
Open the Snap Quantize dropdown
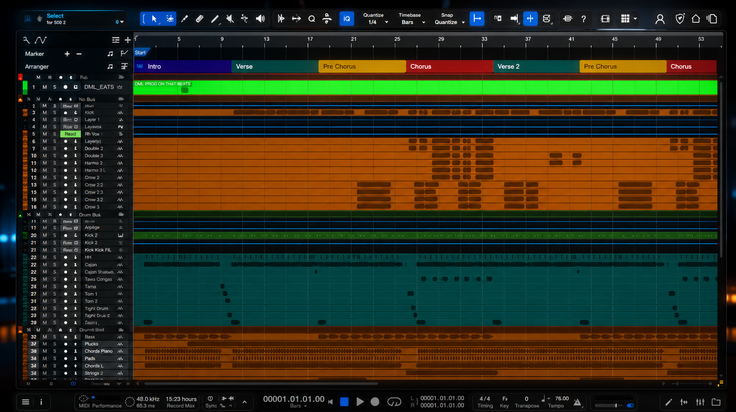pos(449,19)
